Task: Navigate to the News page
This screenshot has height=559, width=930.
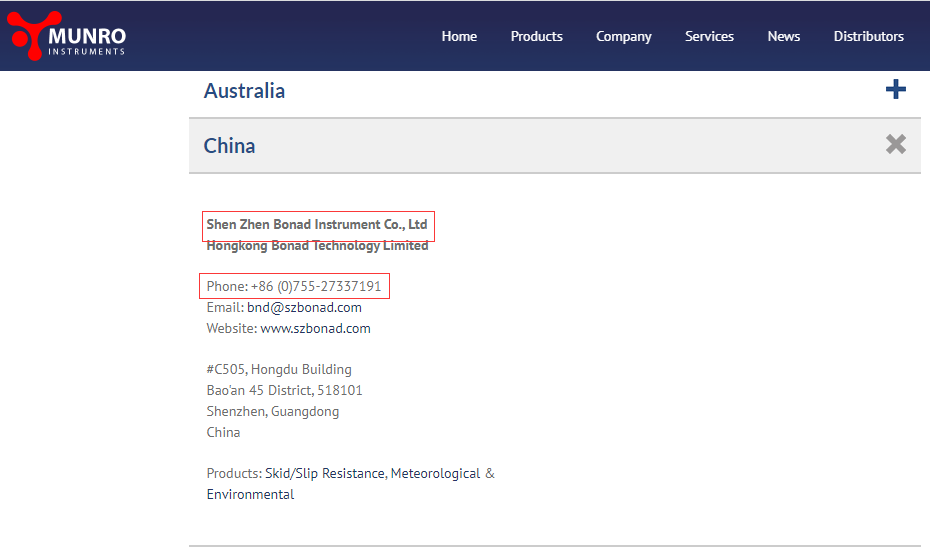Action: pos(783,36)
